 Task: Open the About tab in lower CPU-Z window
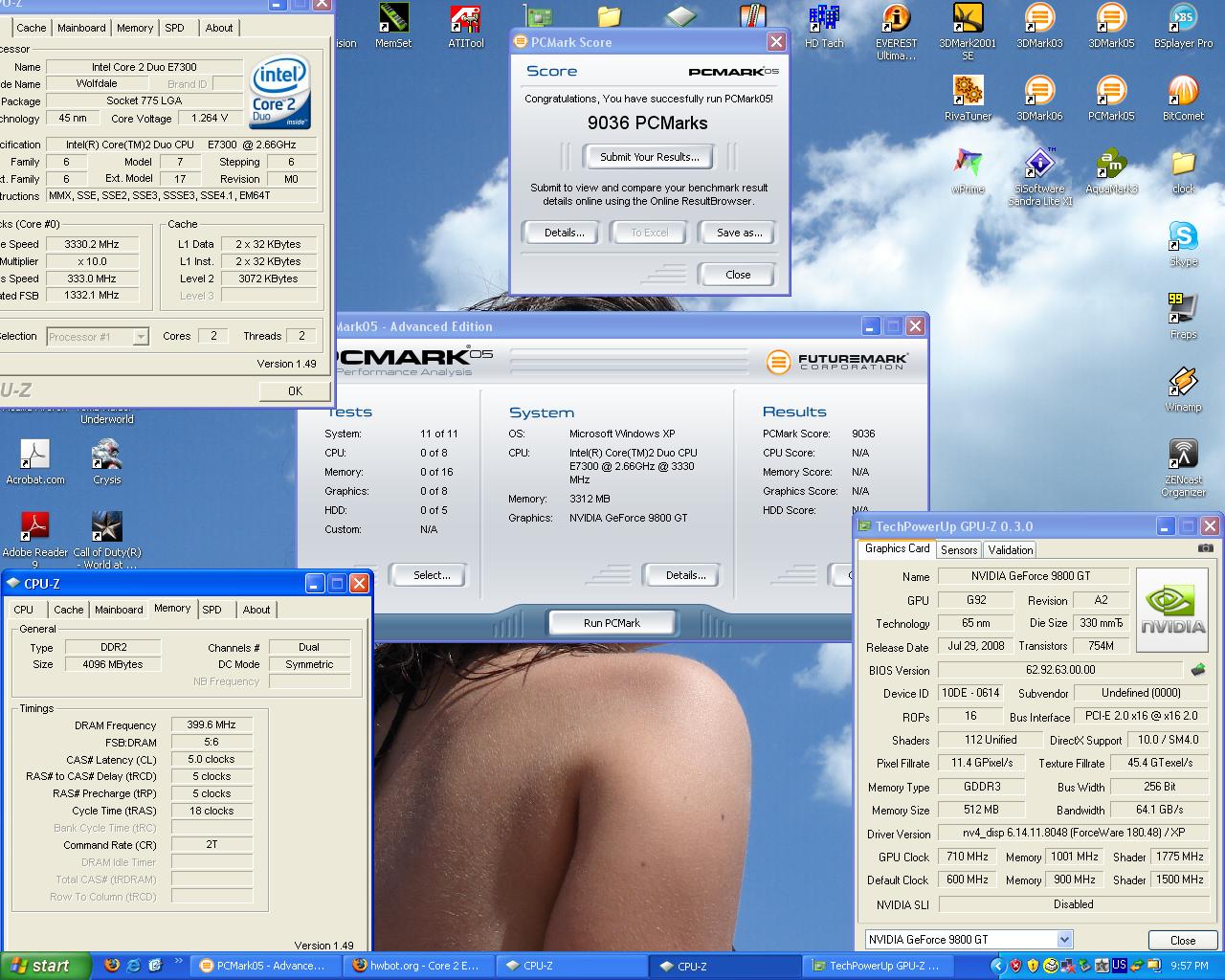point(256,610)
